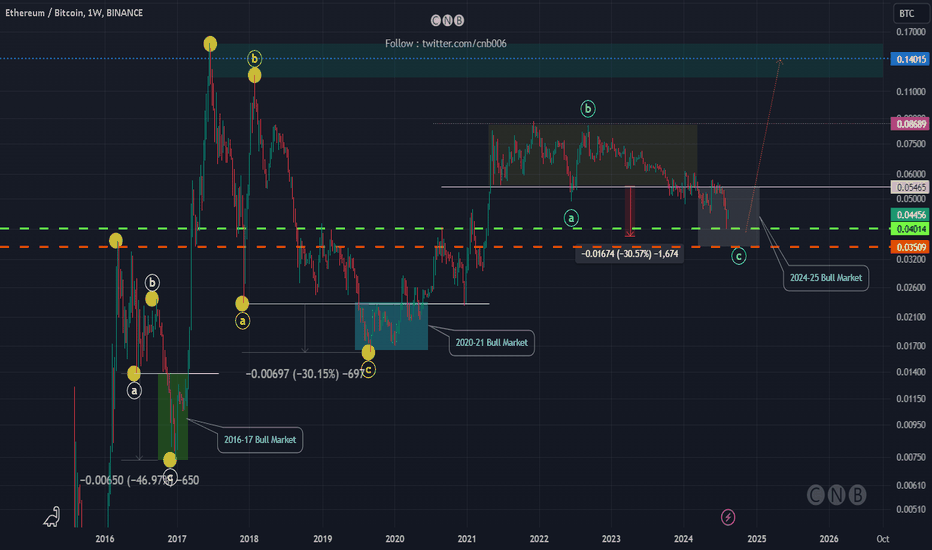This screenshot has height=550, width=932.
Task: Click the 2026 label on time axis
Action: point(829,539)
